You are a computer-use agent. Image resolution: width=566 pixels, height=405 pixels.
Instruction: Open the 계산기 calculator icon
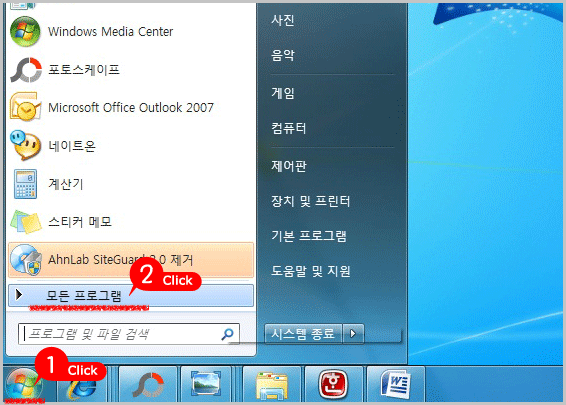[x=25, y=184]
